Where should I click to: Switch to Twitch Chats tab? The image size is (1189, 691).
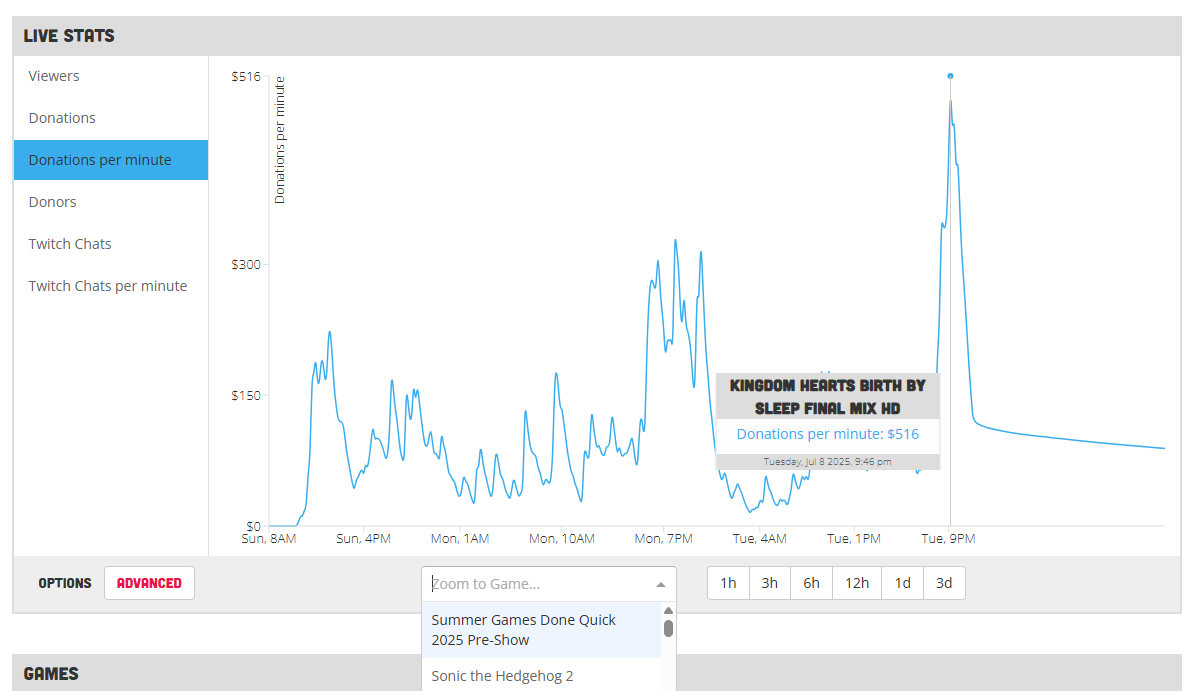pos(111,243)
